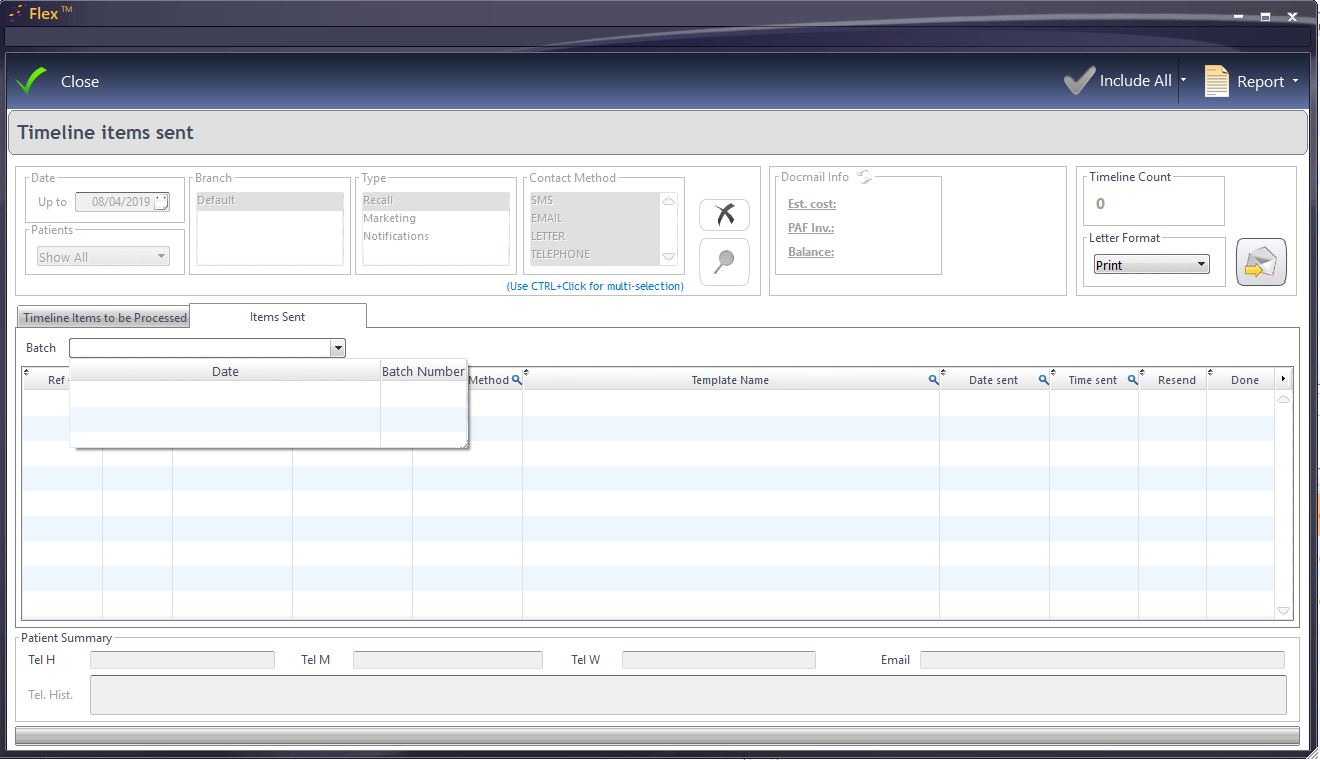Click the grid column scroll right arrow
Image resolution: width=1320 pixels, height=760 pixels.
click(x=1284, y=380)
